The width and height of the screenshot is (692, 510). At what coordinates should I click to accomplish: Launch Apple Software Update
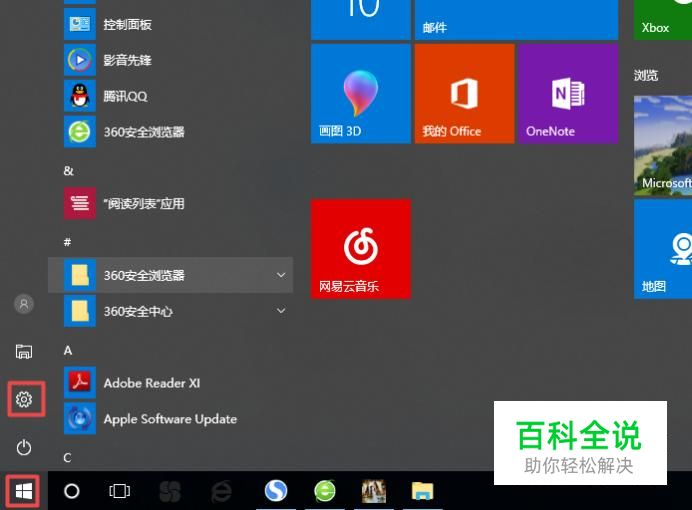point(170,418)
